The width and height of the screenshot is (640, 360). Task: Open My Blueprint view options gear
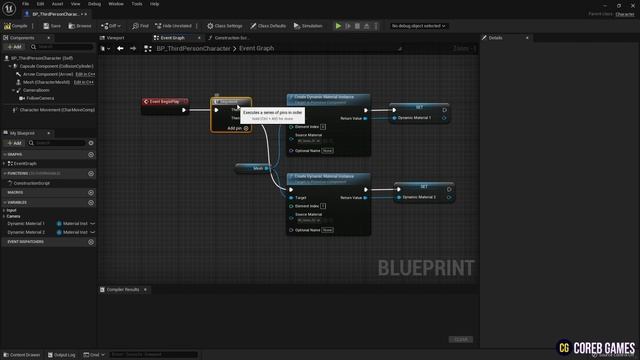coord(91,143)
